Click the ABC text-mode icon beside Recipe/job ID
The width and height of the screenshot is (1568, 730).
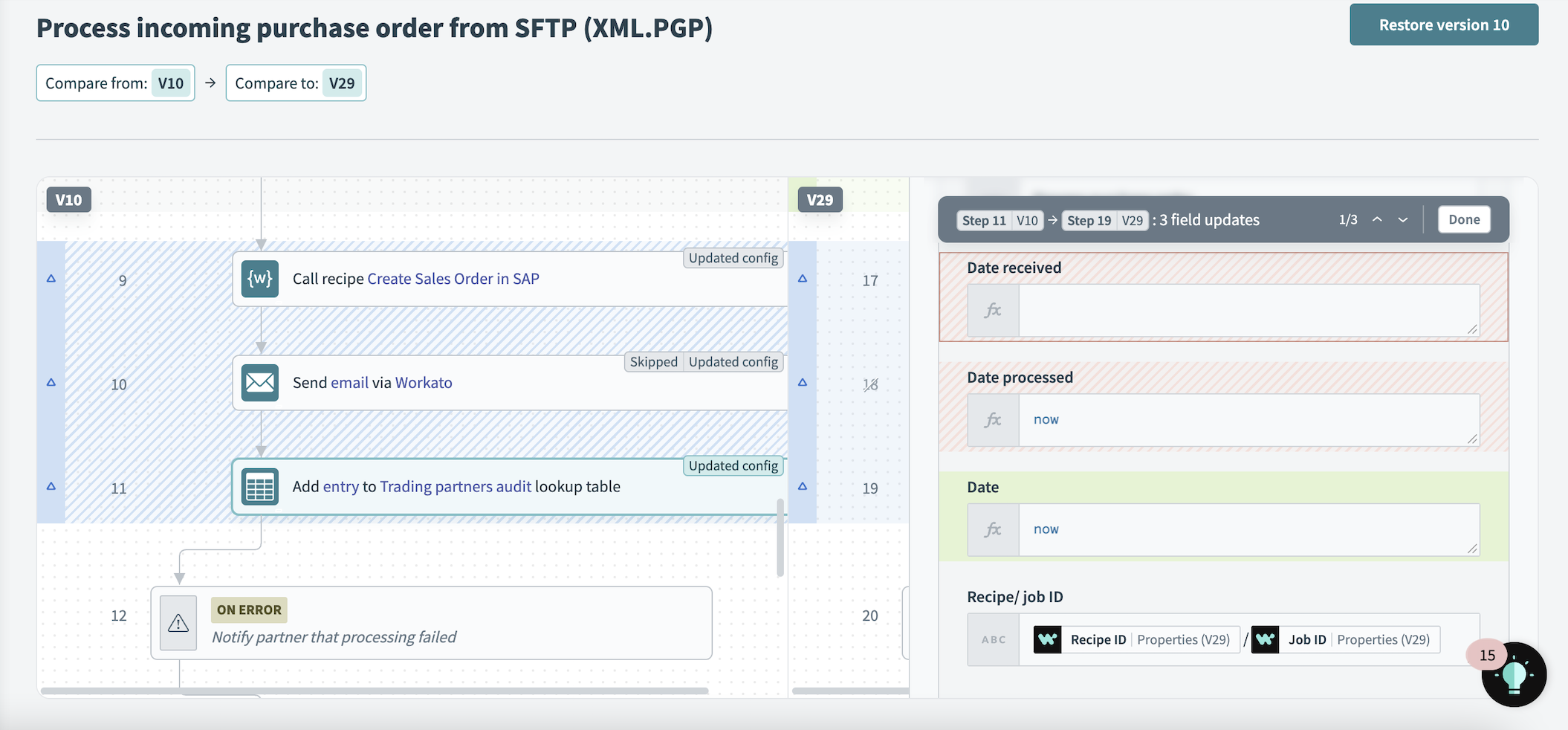(x=993, y=639)
